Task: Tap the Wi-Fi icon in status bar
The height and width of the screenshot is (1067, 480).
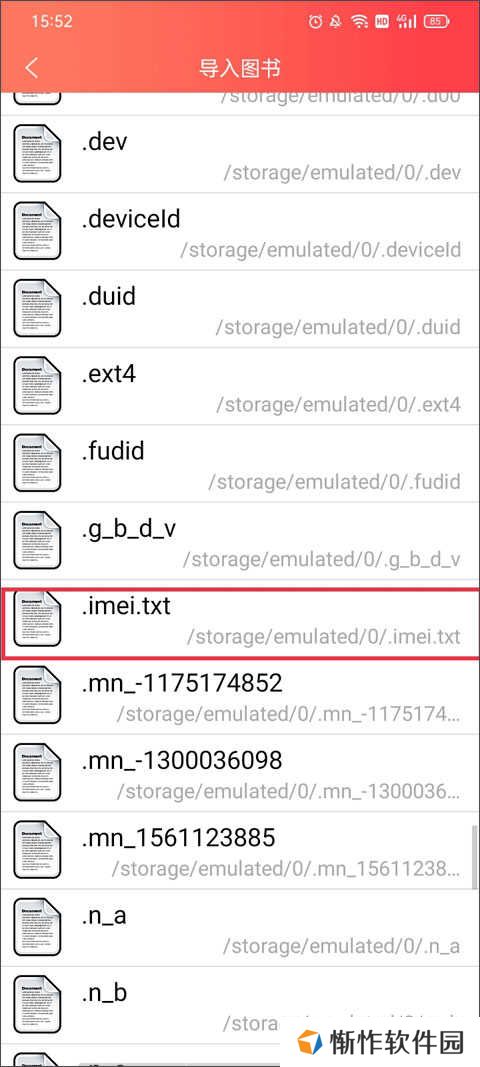Action: click(x=359, y=21)
